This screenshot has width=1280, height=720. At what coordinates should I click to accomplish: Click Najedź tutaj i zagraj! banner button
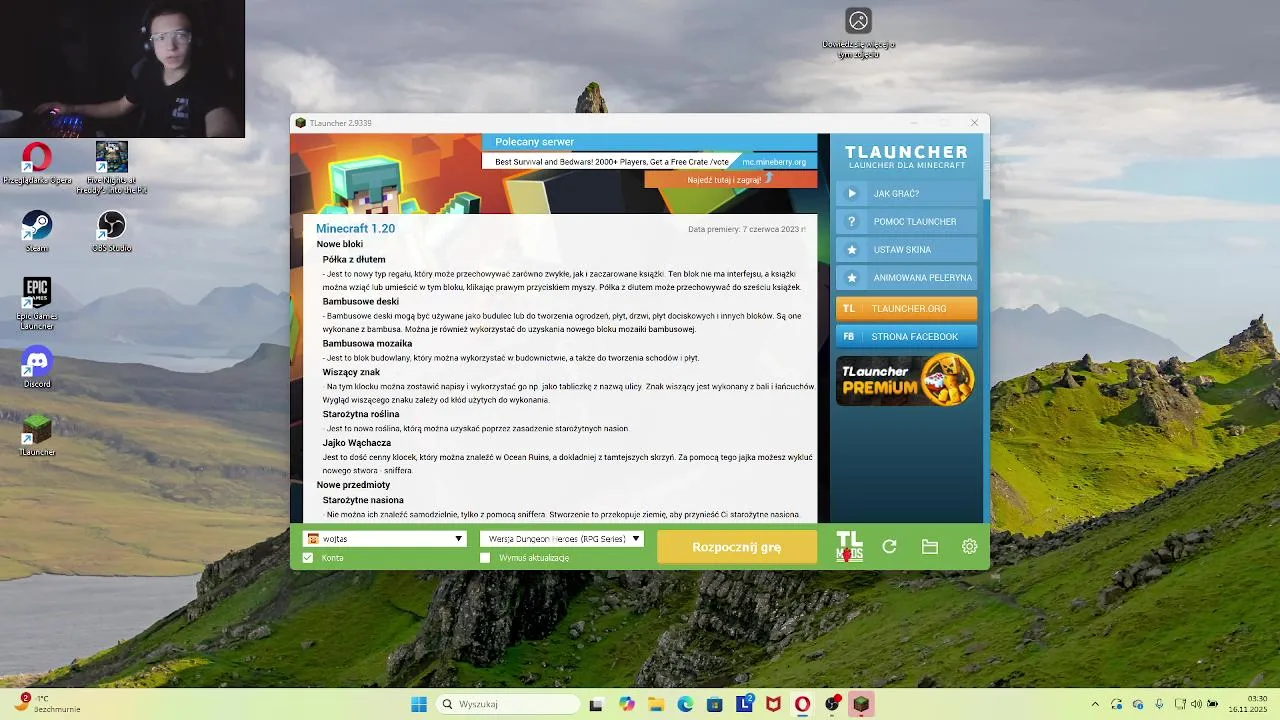pyautogui.click(x=730, y=180)
